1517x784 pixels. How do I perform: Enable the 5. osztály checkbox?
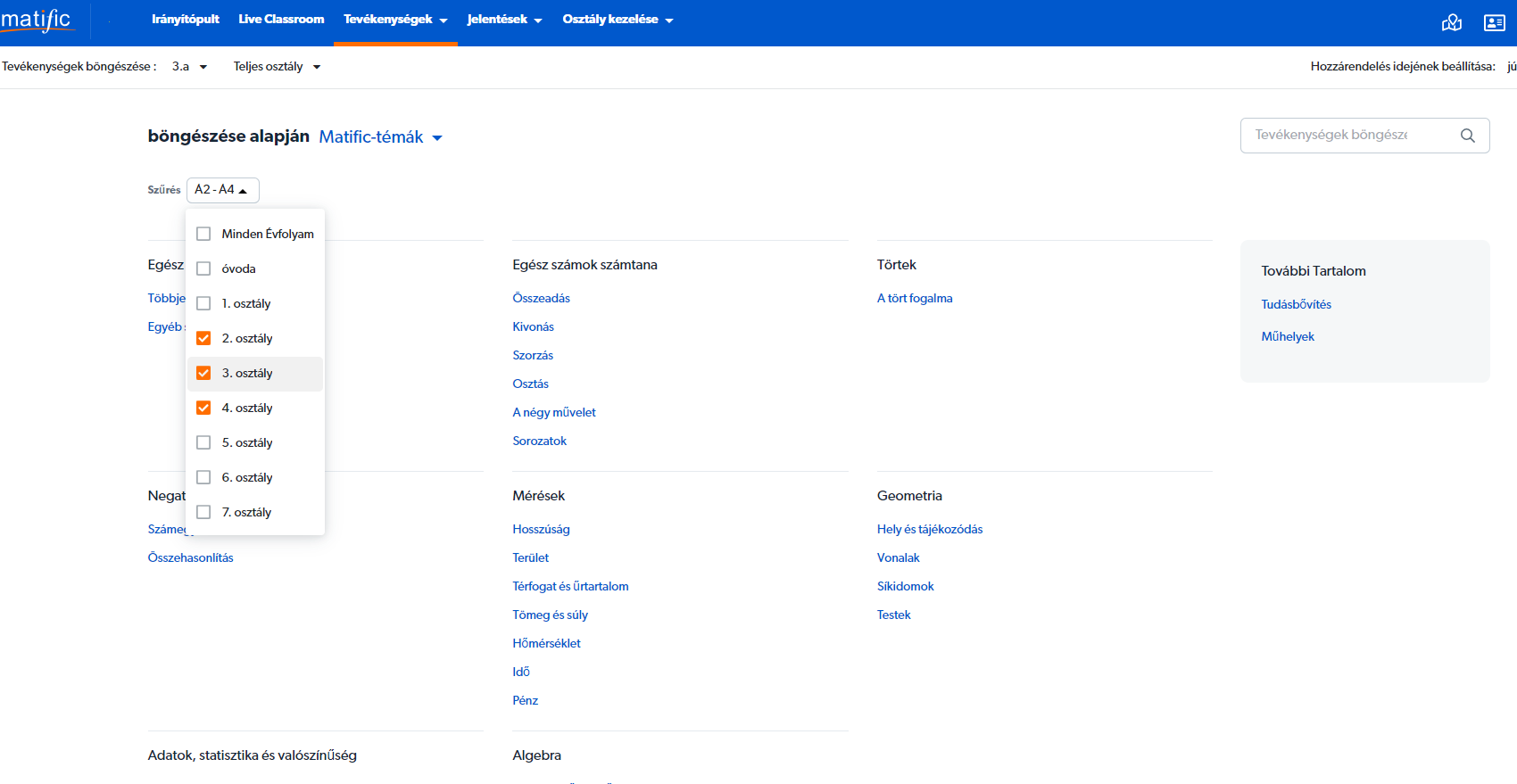[x=203, y=442]
